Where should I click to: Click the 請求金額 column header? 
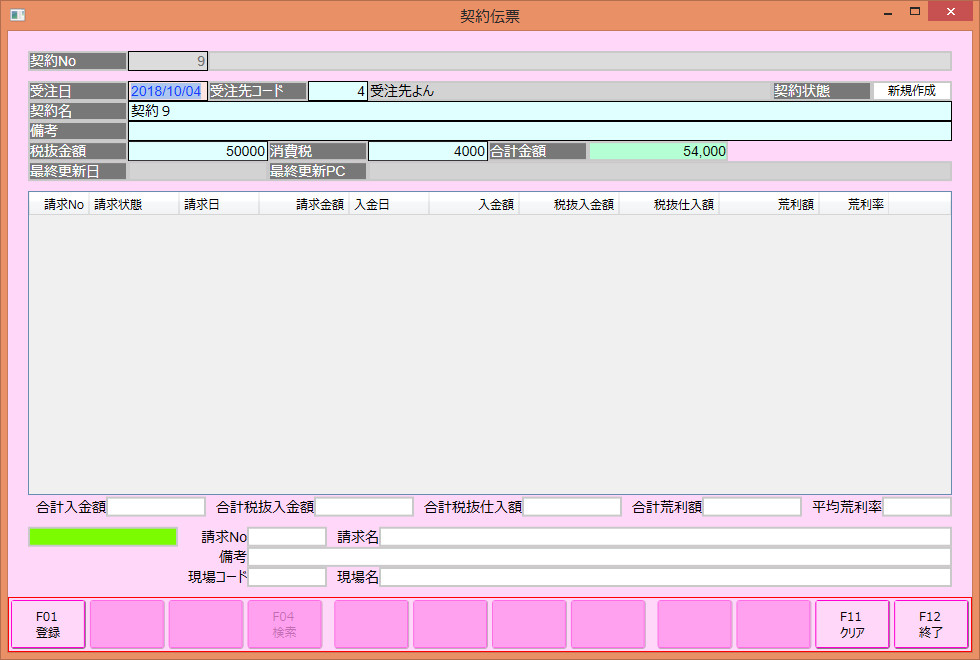pyautogui.click(x=304, y=204)
